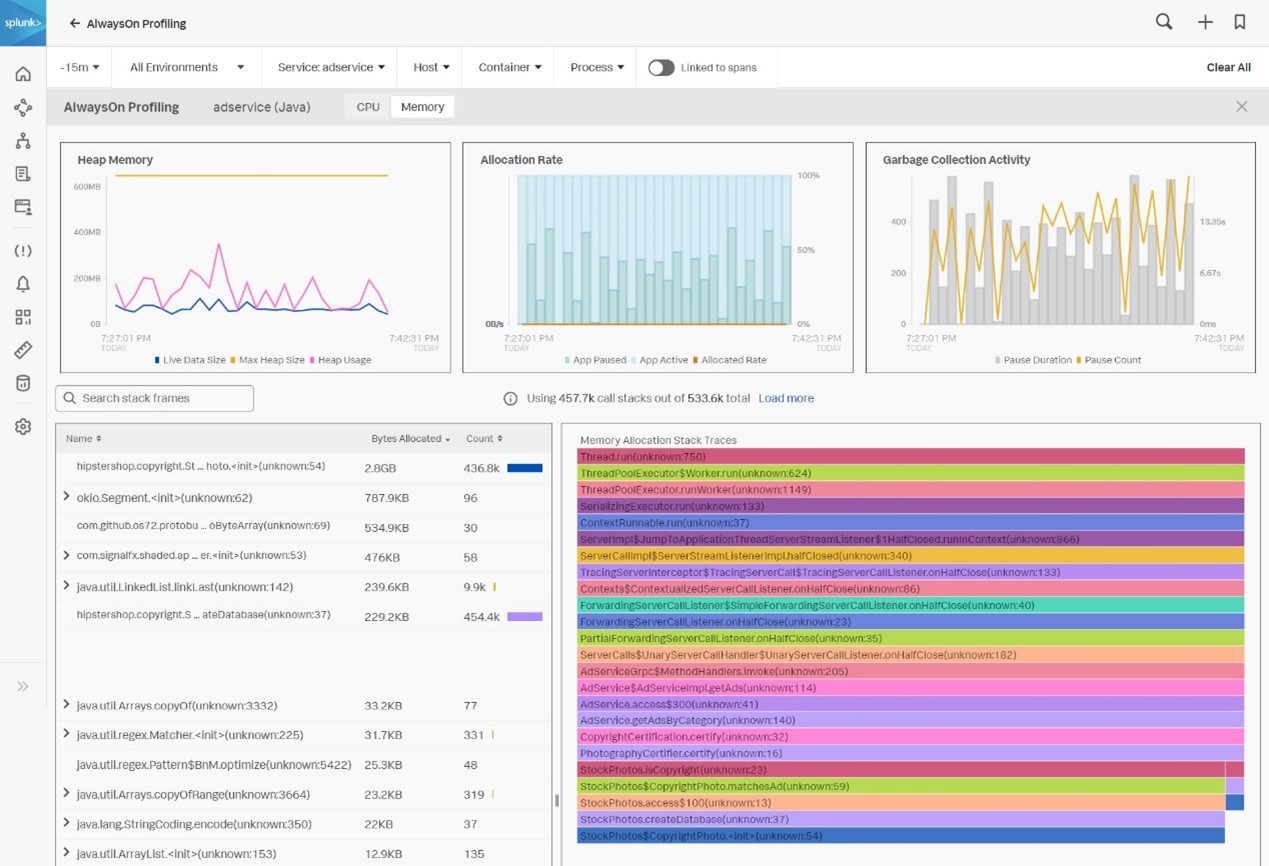
Task: Open the settings gear in sidebar
Action: (23, 427)
